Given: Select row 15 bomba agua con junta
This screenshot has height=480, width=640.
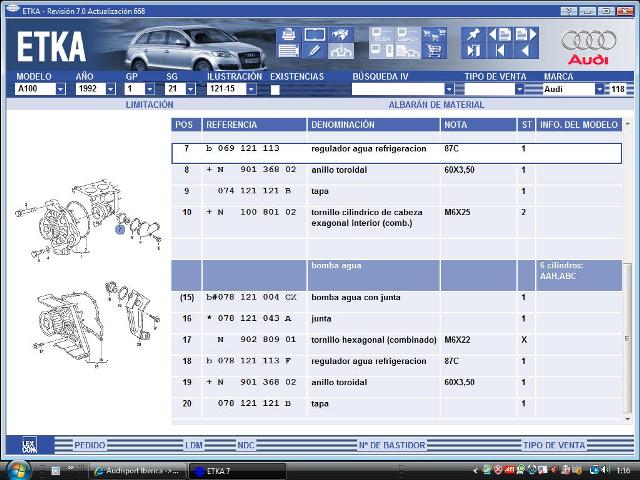Looking at the screenshot, I should 396,302.
